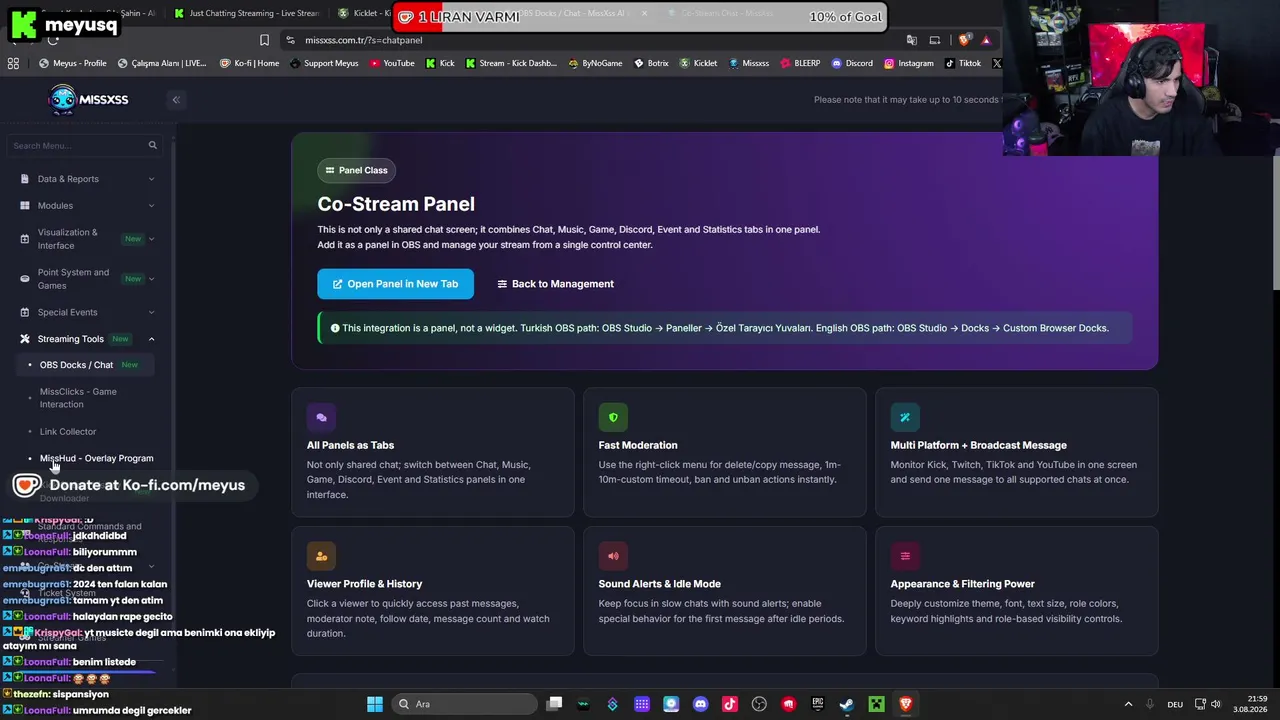The width and height of the screenshot is (1280, 720).
Task: Collapse the Streaming Tools section chevron
Action: pyautogui.click(x=151, y=339)
